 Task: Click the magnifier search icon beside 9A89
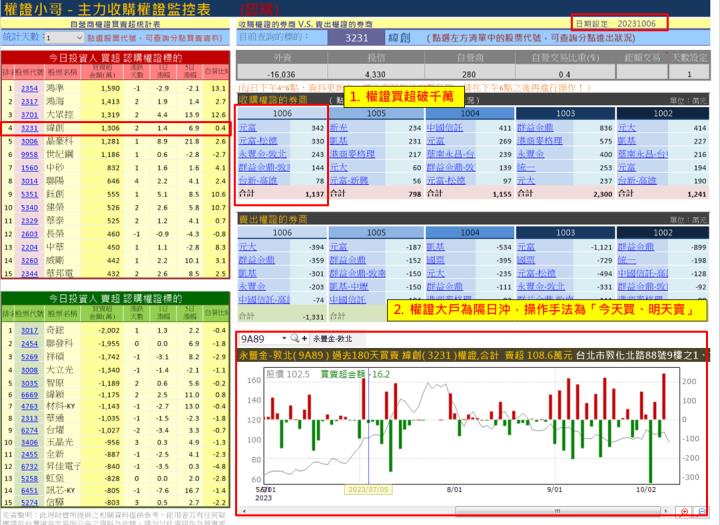point(294,339)
